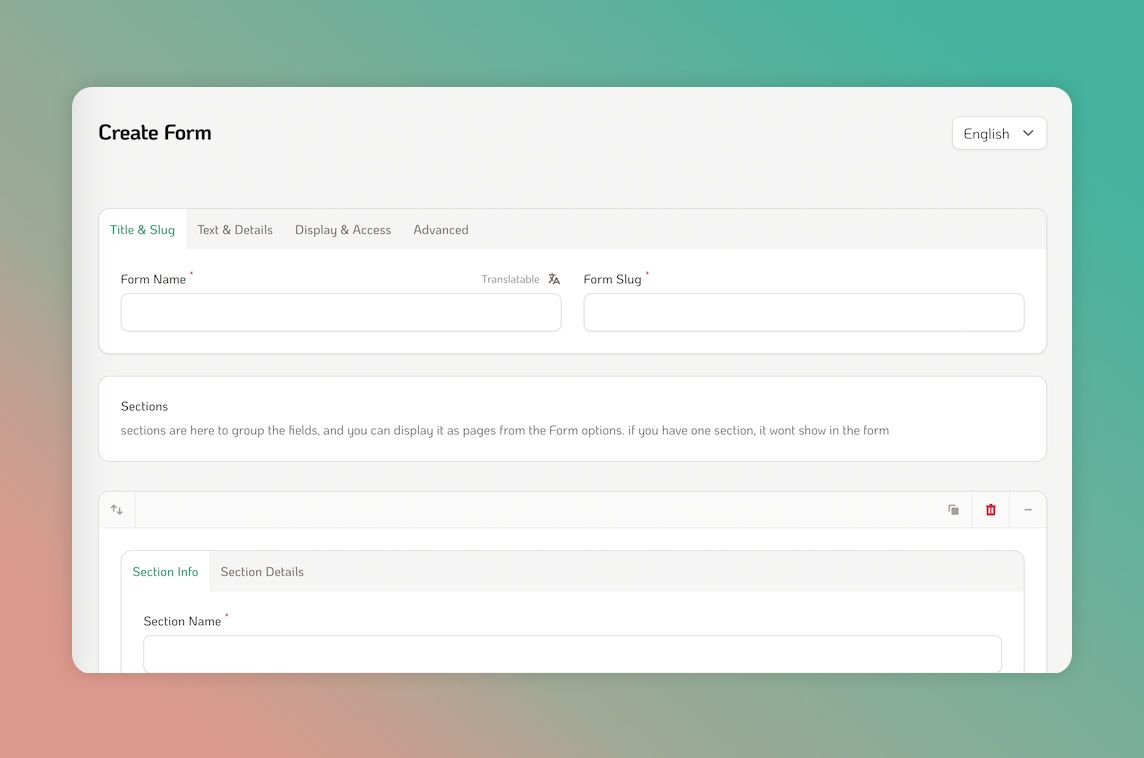Open the Display & Access tab
This screenshot has width=1144, height=758.
tap(342, 229)
